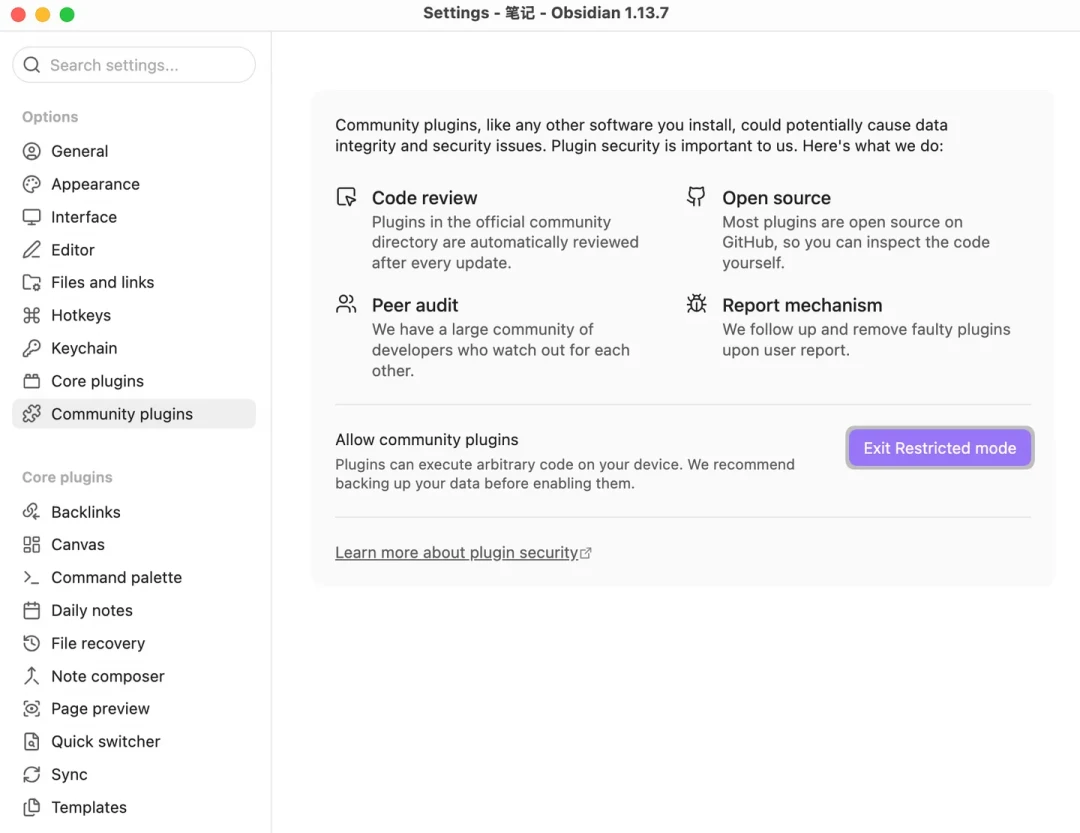
Task: Click the "Peer audit" heading
Action: point(415,305)
